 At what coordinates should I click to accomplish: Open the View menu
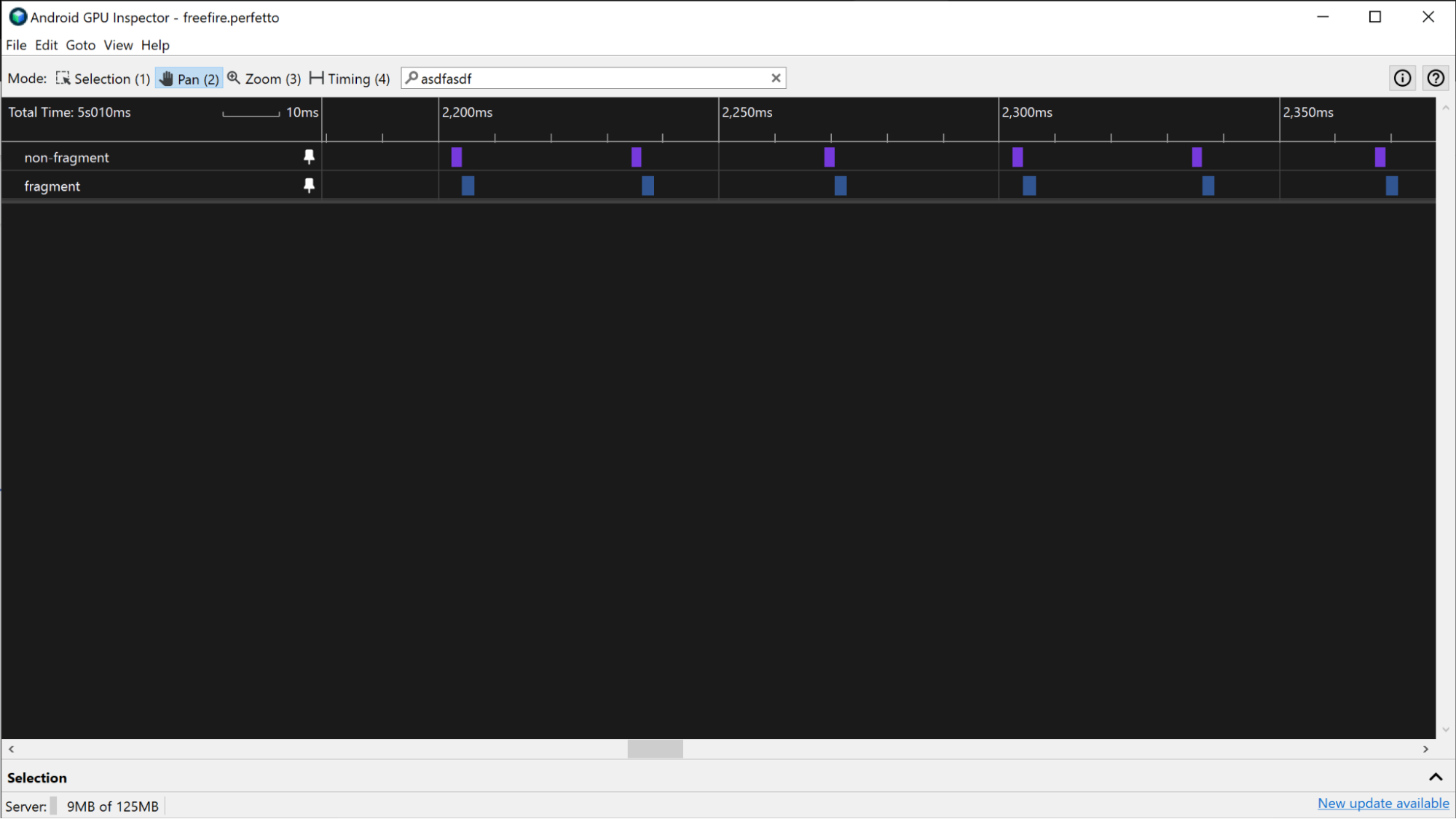click(118, 45)
